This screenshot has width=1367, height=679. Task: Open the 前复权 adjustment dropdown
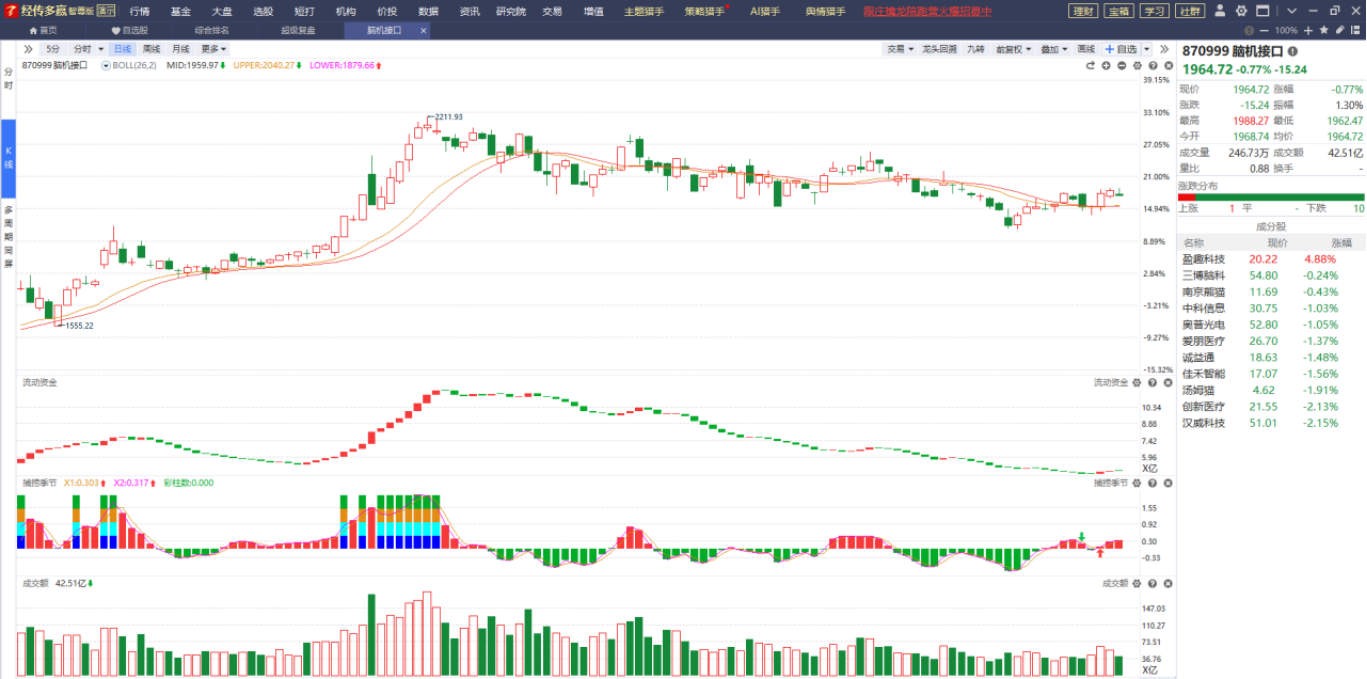click(x=1014, y=49)
